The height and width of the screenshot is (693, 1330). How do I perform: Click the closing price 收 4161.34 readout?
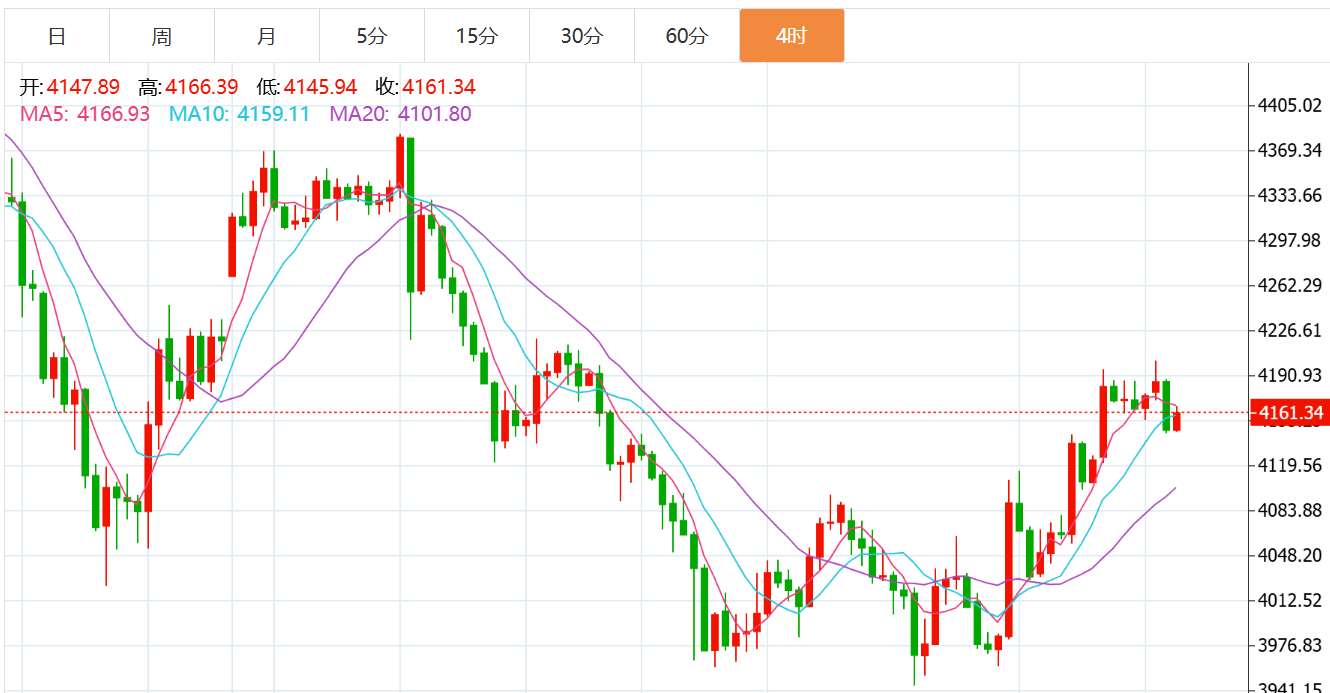pos(426,87)
